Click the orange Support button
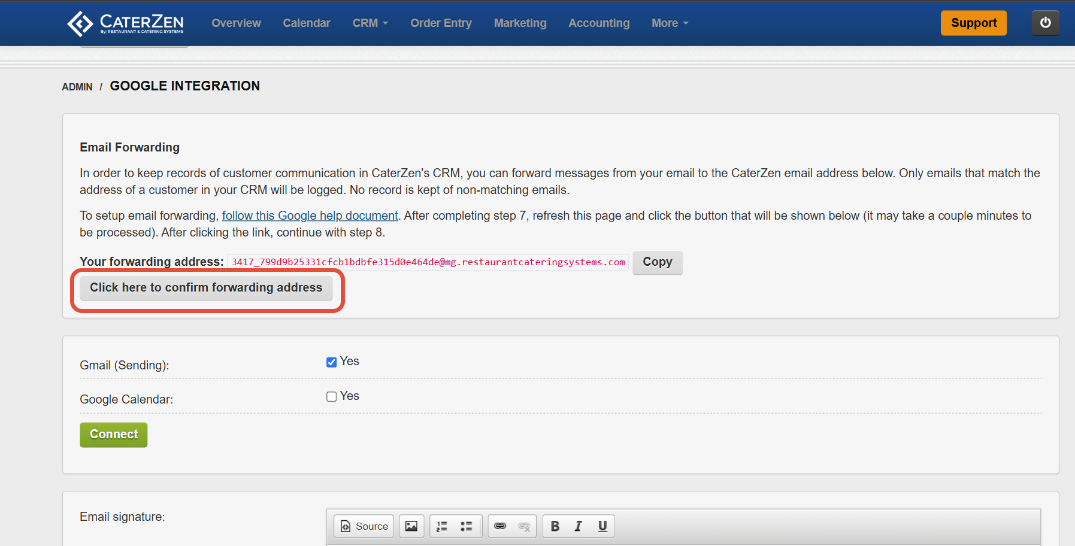 [974, 23]
